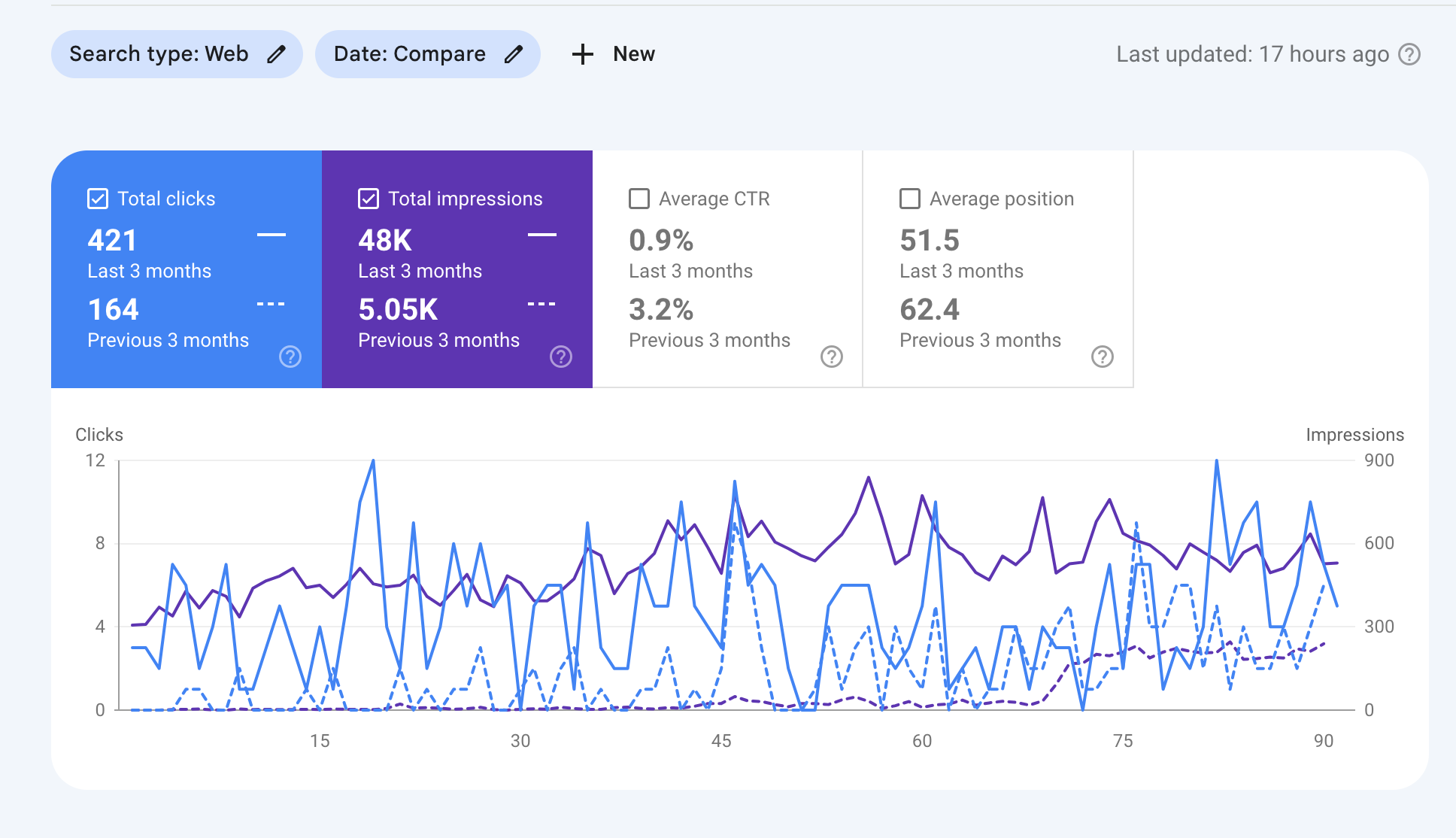Viewport: 1456px width, 838px height.
Task: Enable the Average position checkbox
Action: (910, 199)
